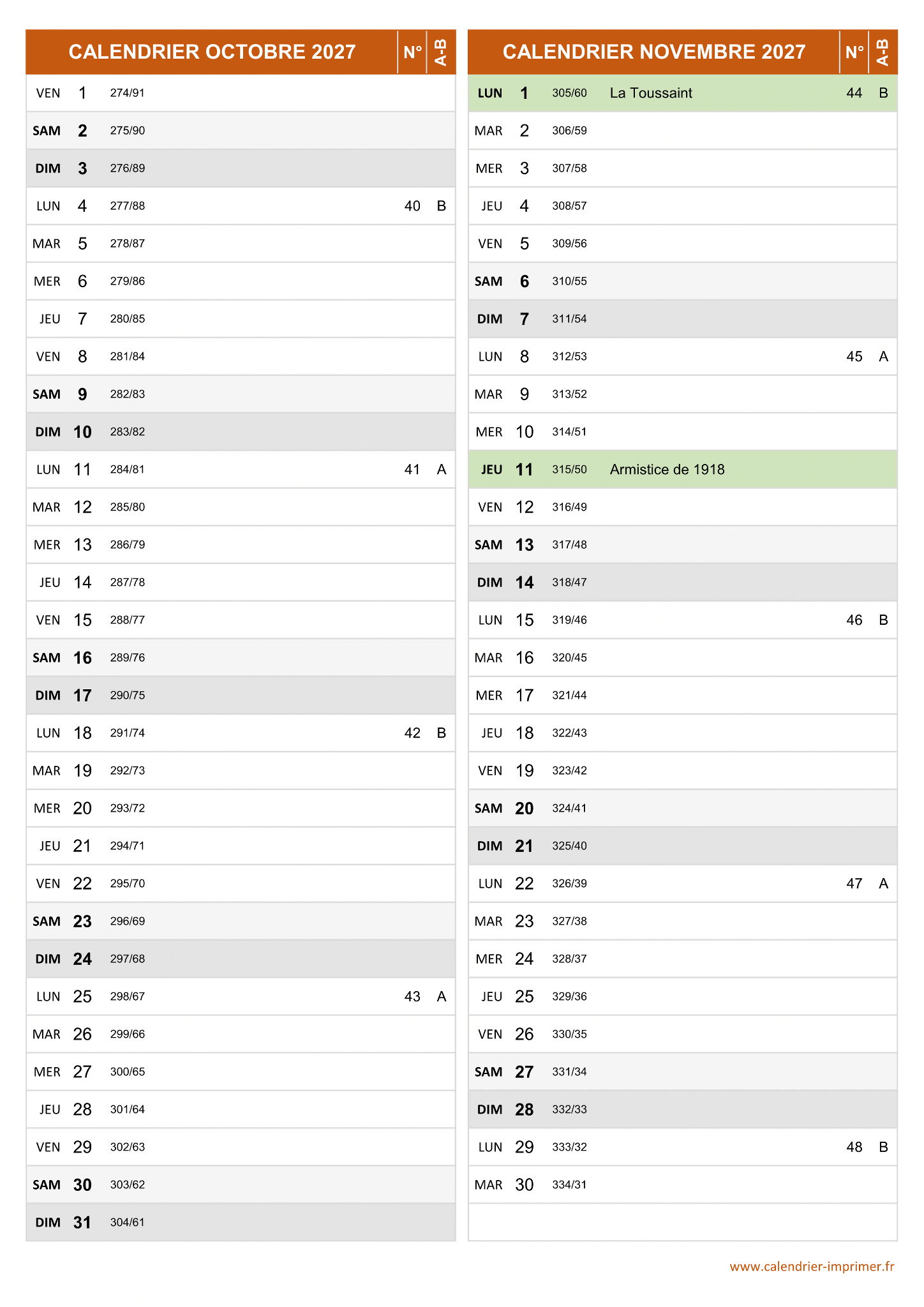Click week number 40 in October

pos(412,206)
